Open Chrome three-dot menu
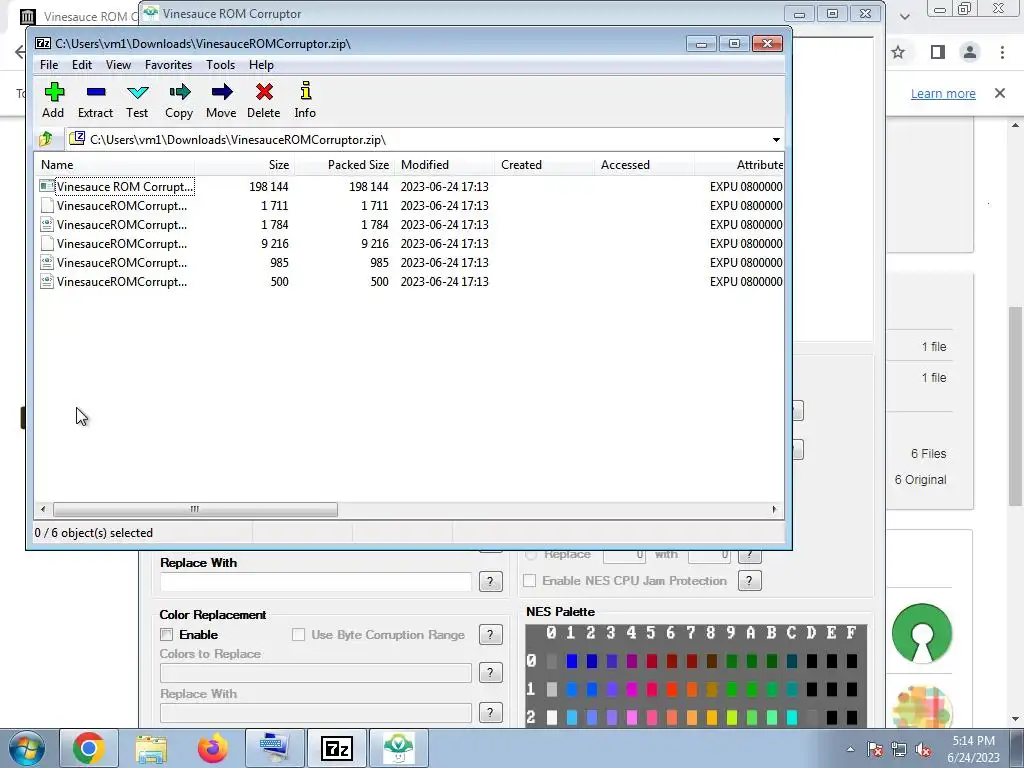The image size is (1024, 768). [x=1002, y=52]
